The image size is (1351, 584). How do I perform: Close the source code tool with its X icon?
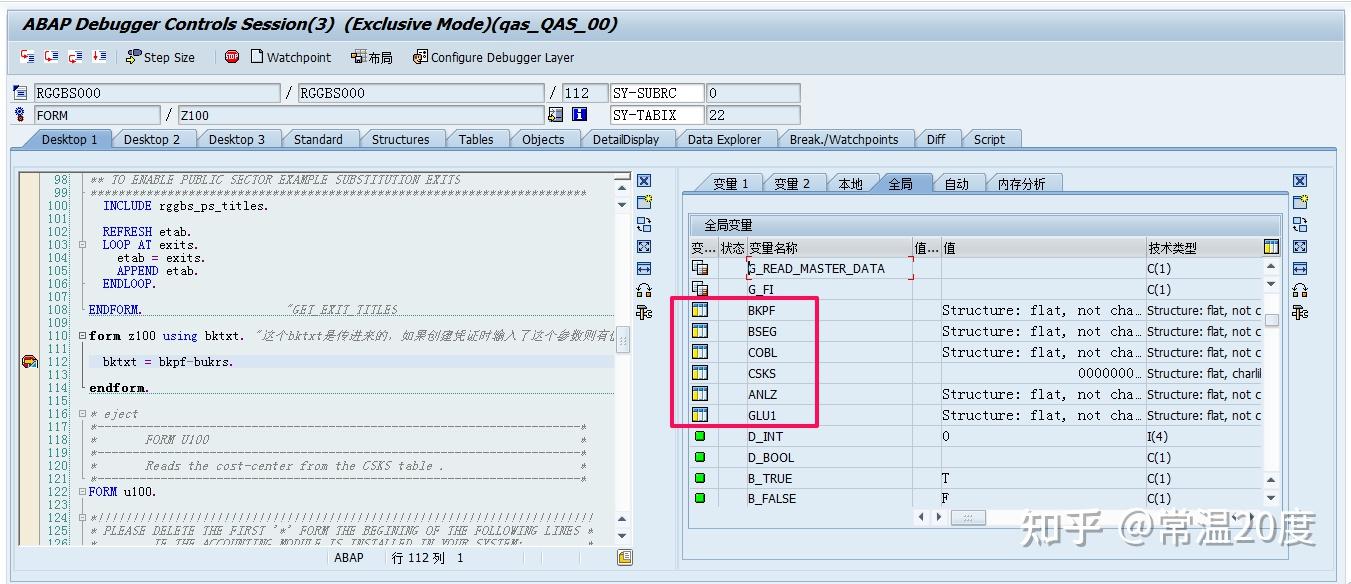(x=644, y=181)
